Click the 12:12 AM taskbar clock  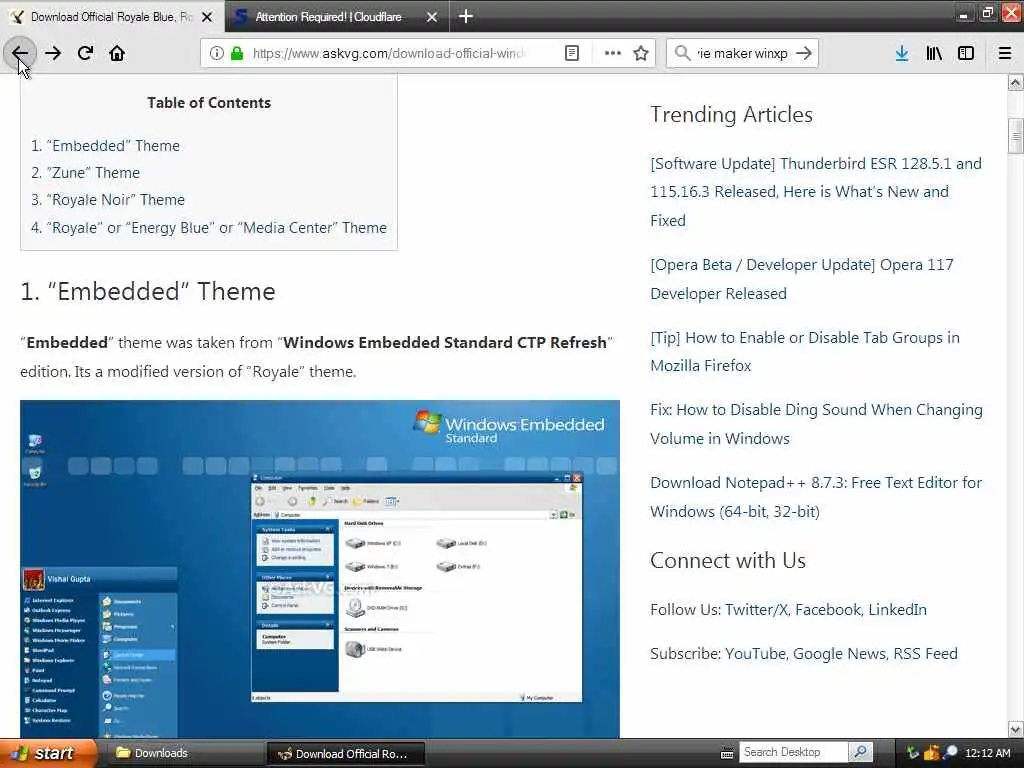coord(987,753)
